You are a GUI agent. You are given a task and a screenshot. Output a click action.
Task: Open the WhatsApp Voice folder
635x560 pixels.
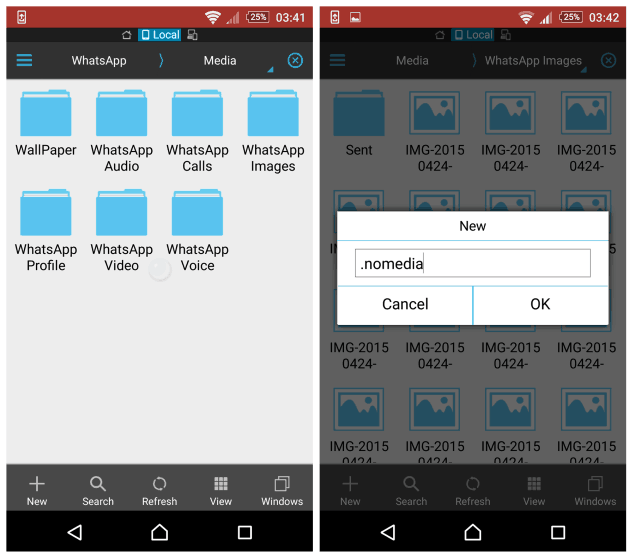pyautogui.click(x=197, y=214)
